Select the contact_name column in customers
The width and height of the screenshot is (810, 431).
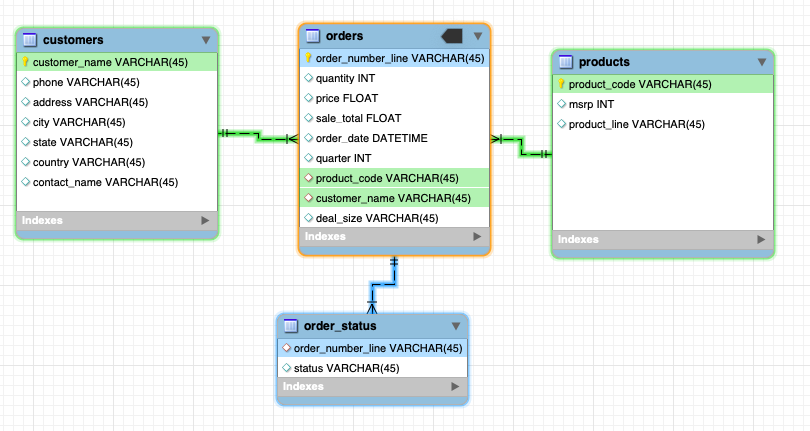coord(105,182)
